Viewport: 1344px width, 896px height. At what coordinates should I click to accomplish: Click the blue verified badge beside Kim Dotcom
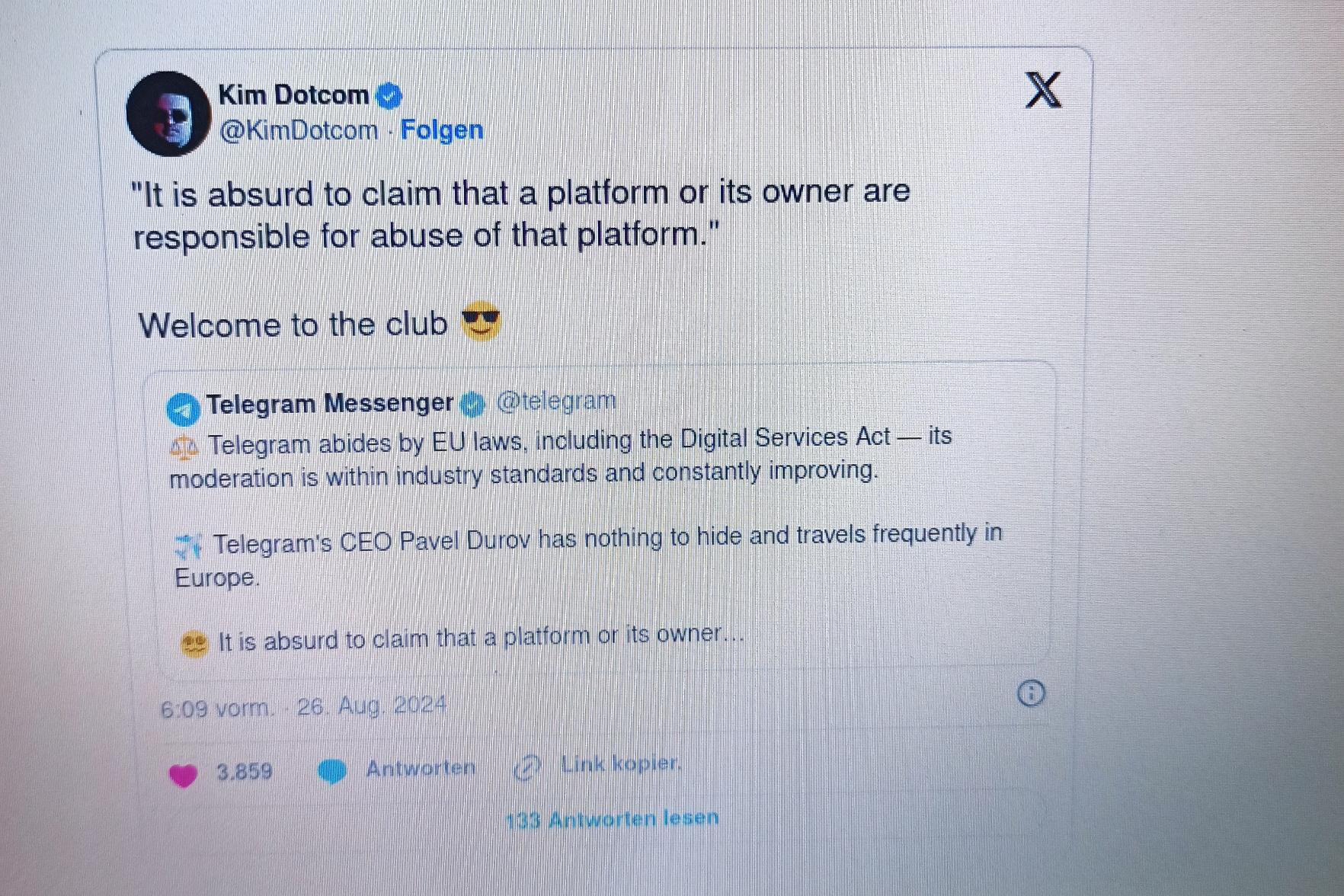[x=389, y=96]
